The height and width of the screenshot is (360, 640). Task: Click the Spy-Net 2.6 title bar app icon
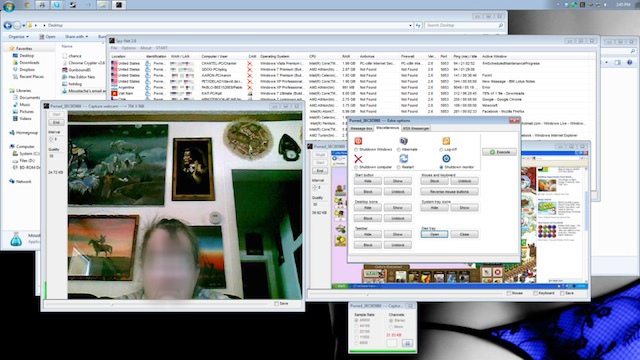pyautogui.click(x=111, y=41)
